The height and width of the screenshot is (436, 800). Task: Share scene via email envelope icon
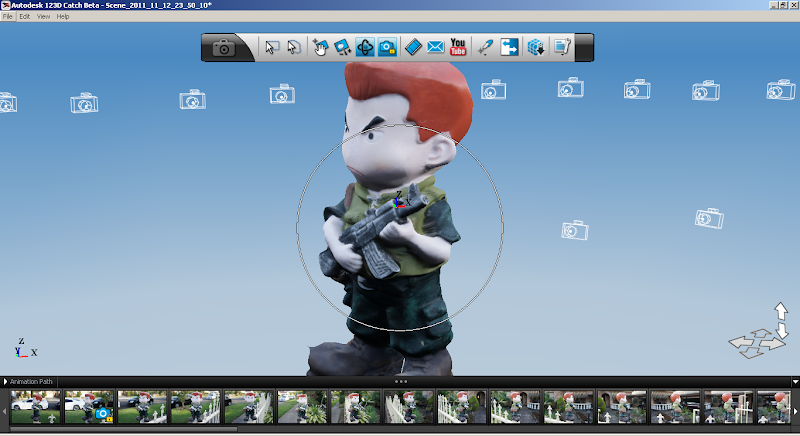[x=435, y=47]
